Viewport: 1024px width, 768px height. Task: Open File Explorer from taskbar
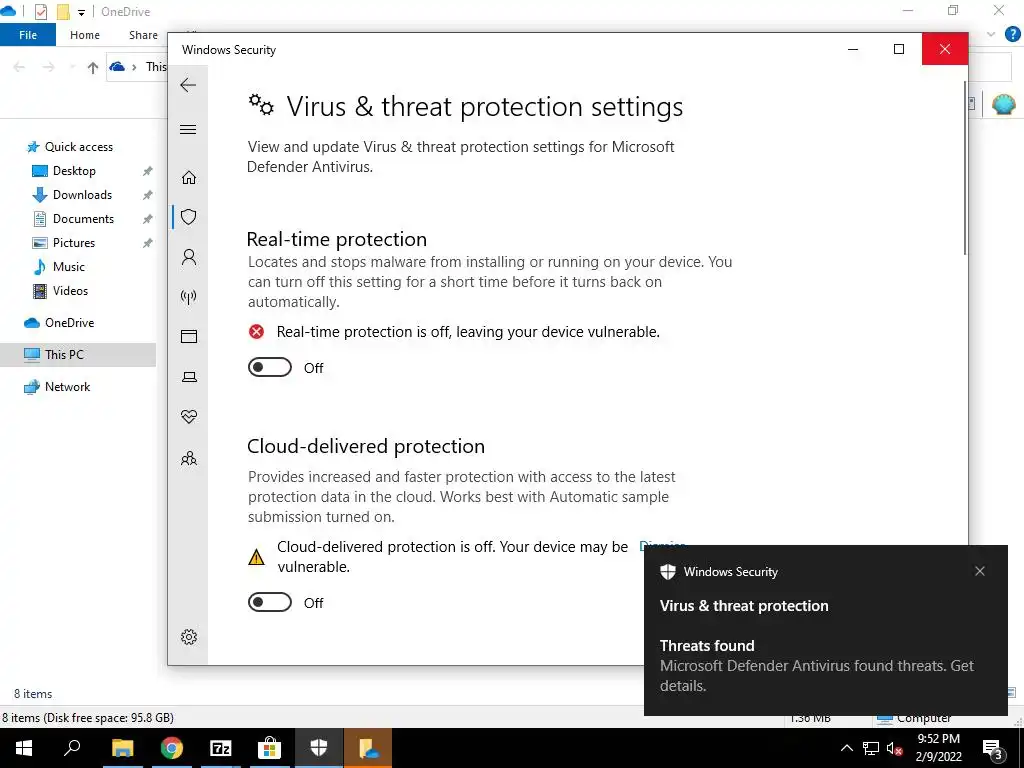point(122,748)
